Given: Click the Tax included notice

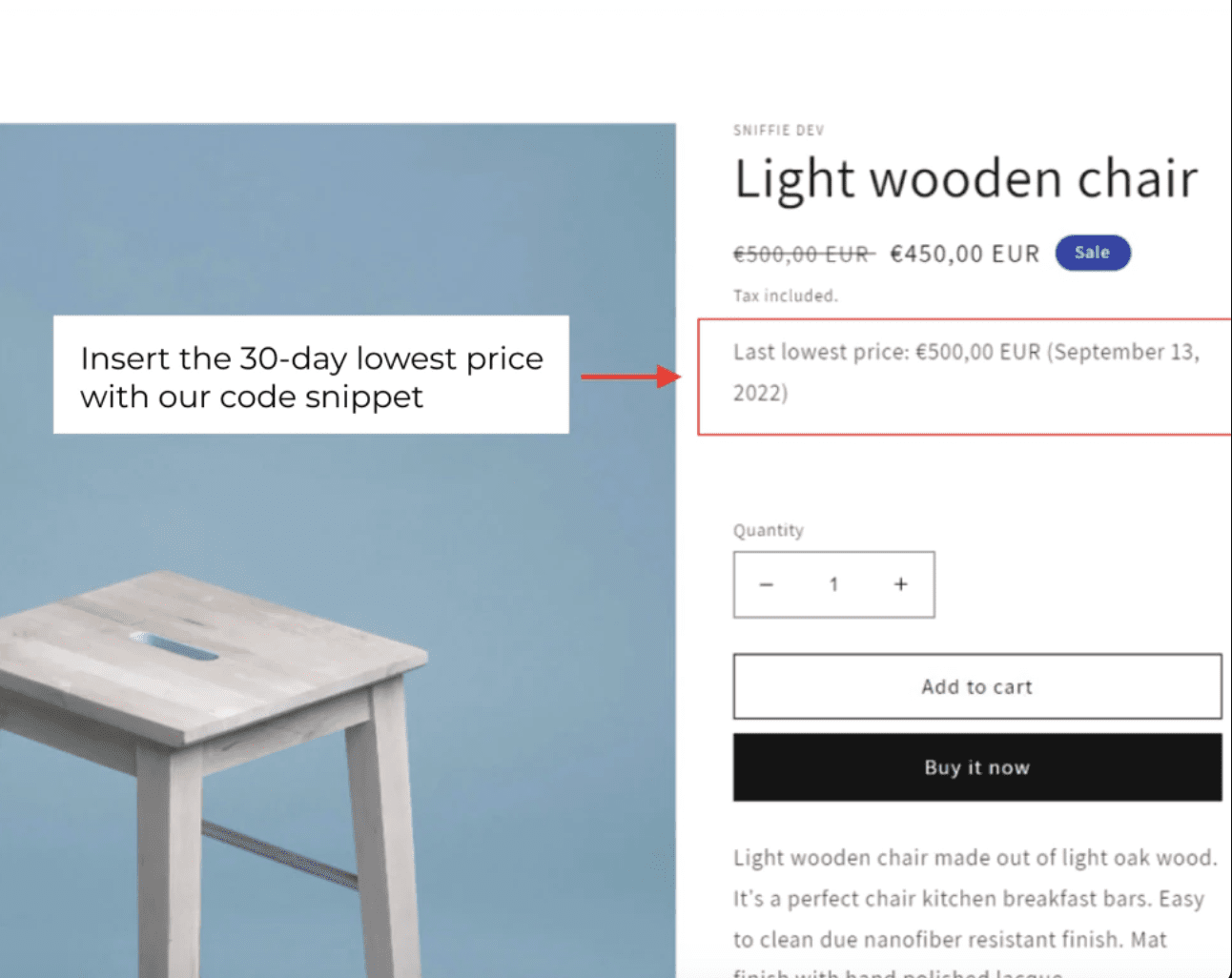Looking at the screenshot, I should [x=785, y=295].
